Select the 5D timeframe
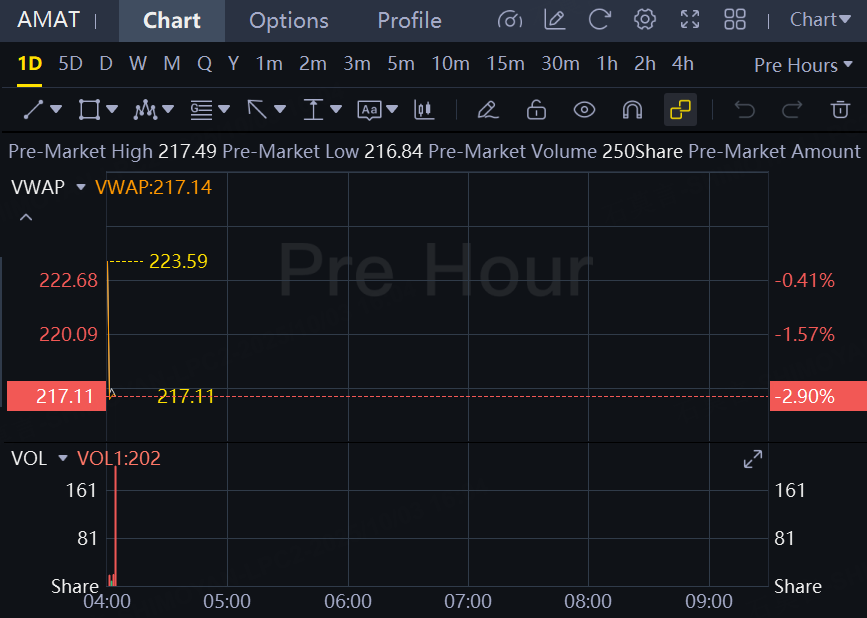 tap(70, 64)
